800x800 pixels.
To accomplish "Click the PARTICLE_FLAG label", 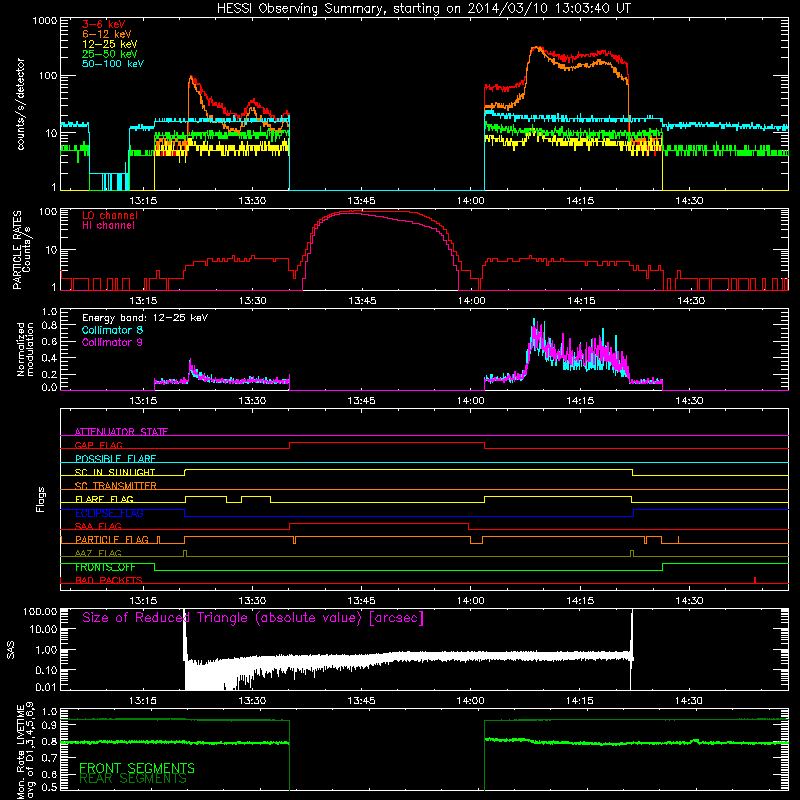I will click(x=112, y=540).
